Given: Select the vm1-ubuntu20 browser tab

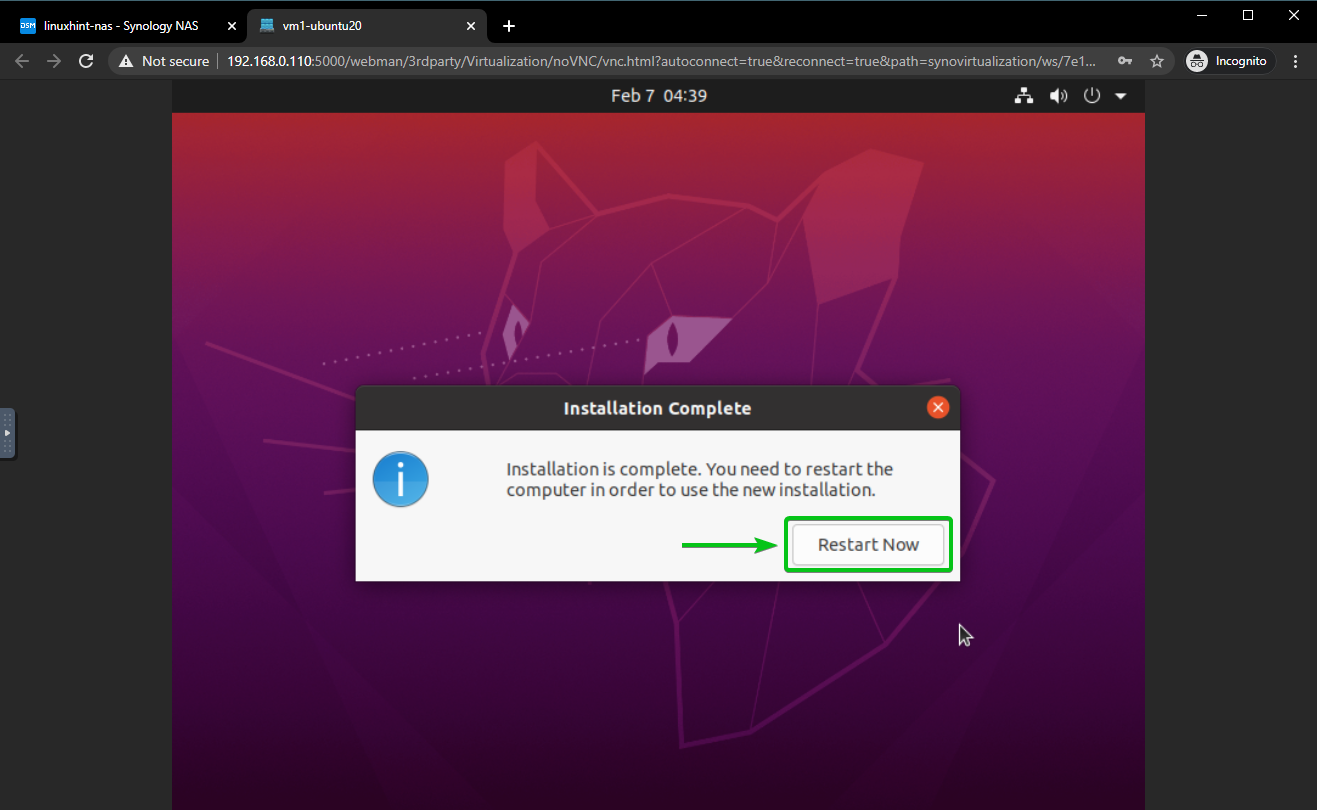Looking at the screenshot, I should tap(366, 26).
